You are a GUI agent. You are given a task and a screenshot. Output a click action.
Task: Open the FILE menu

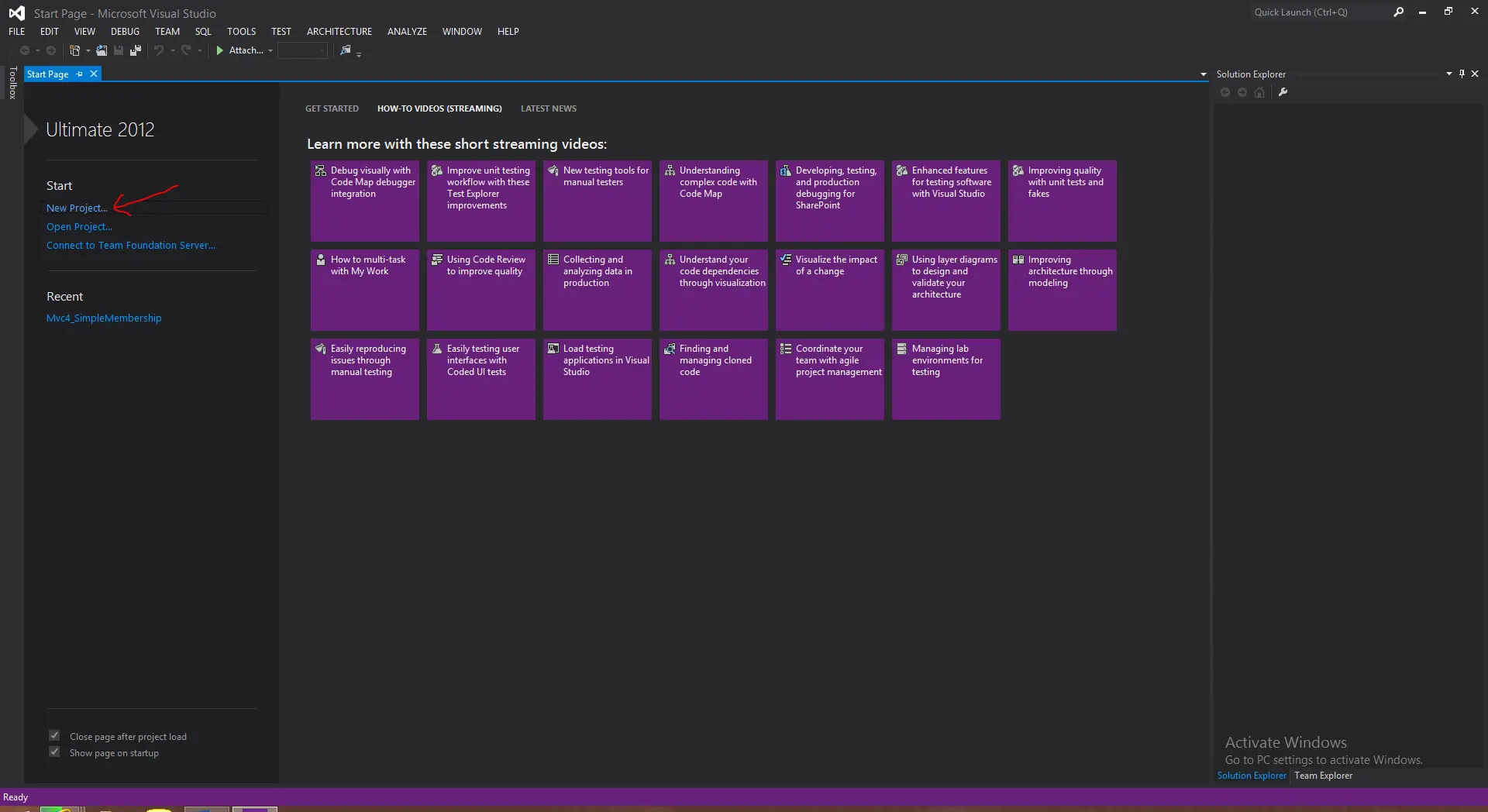pyautogui.click(x=17, y=32)
